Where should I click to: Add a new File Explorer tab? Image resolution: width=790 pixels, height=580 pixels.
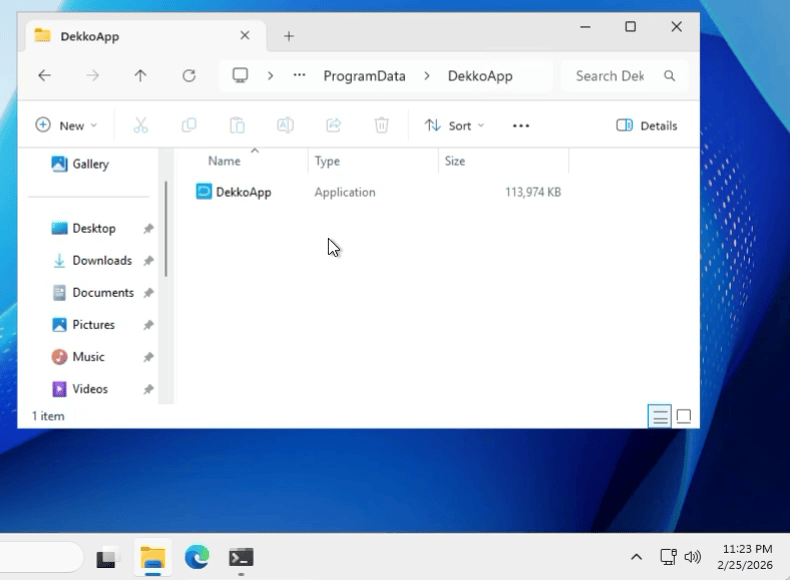click(x=289, y=36)
